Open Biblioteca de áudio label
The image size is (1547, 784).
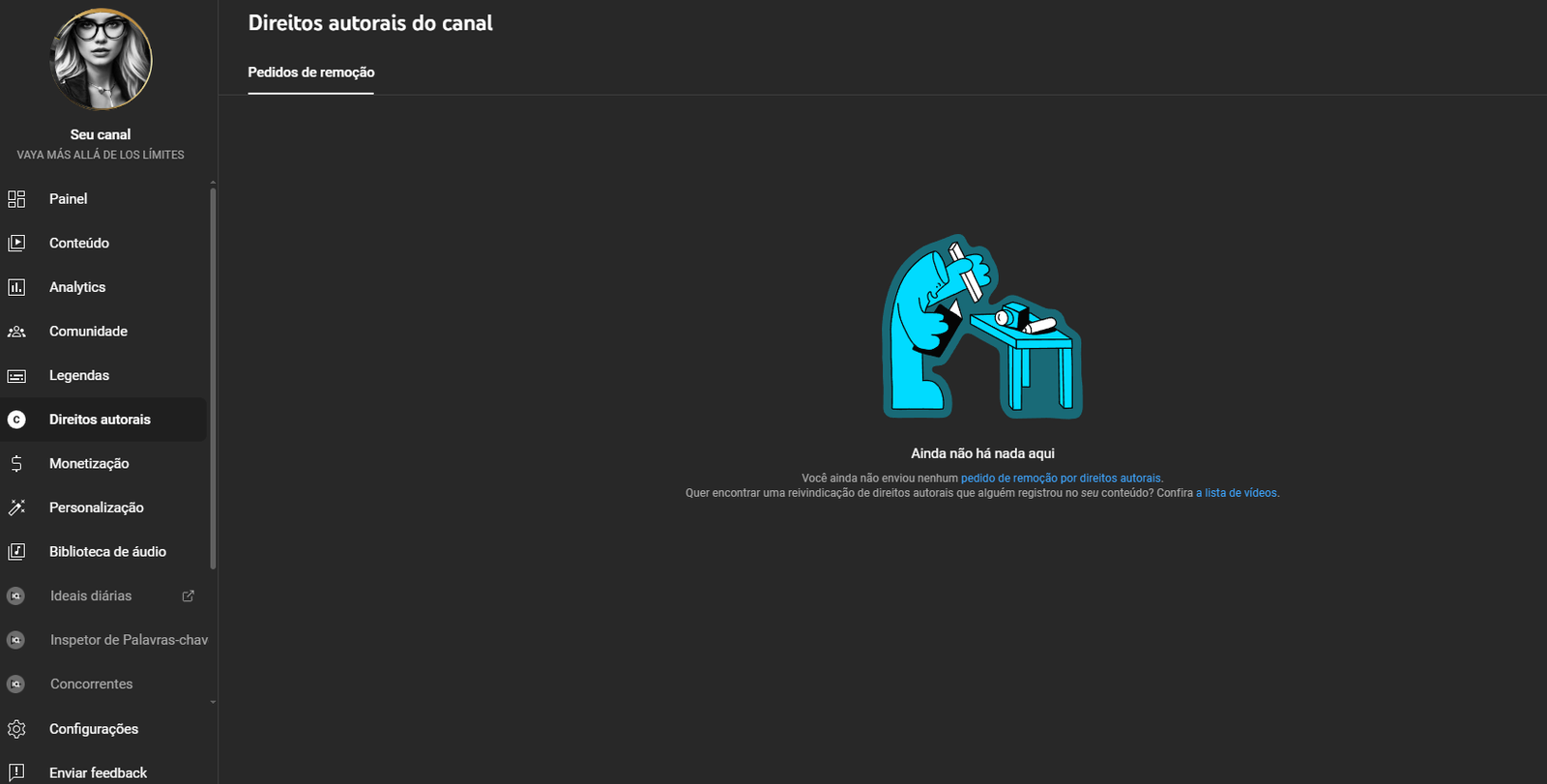[107, 552]
